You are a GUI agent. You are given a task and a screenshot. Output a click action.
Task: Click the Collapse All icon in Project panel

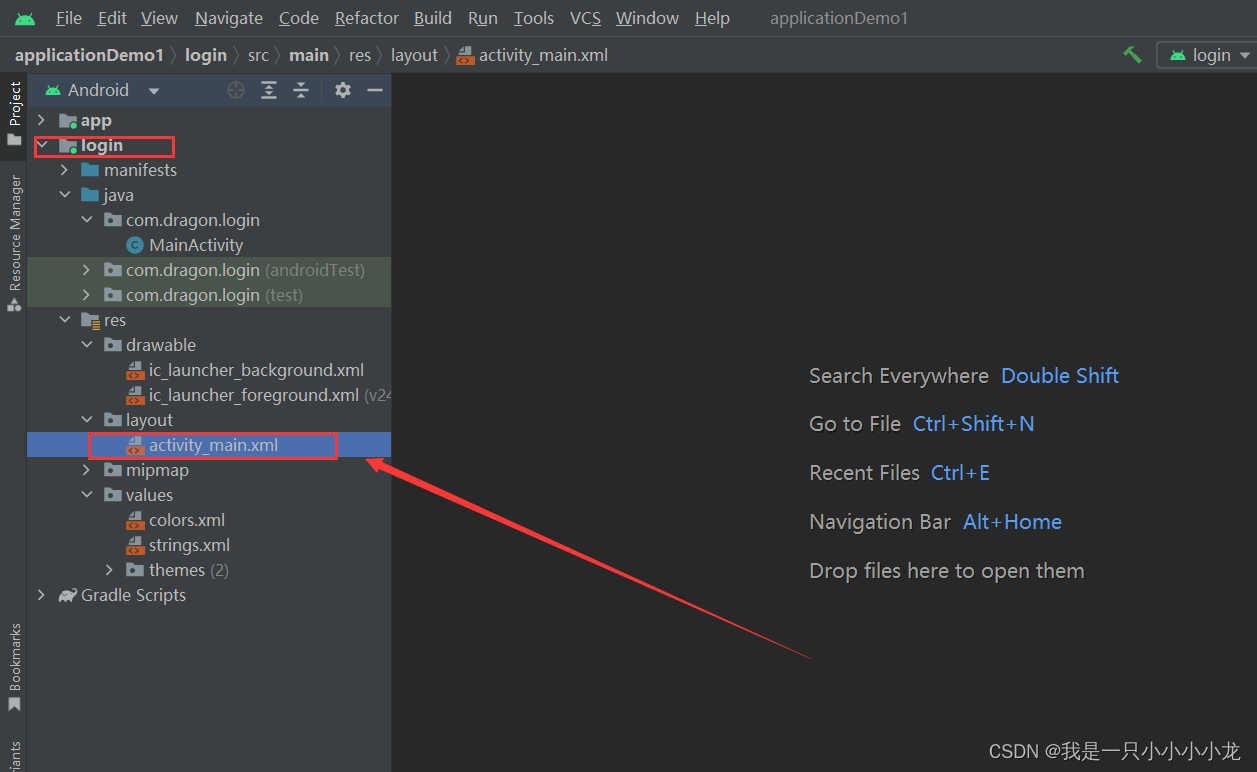tap(301, 90)
